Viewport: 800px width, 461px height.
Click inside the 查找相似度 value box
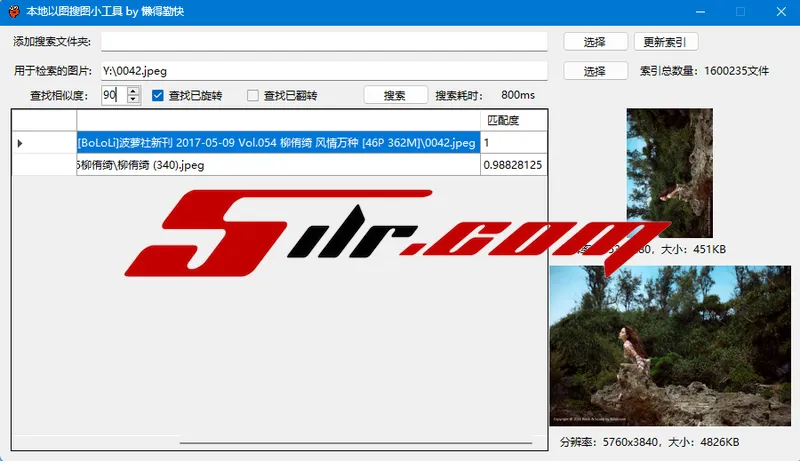113,95
